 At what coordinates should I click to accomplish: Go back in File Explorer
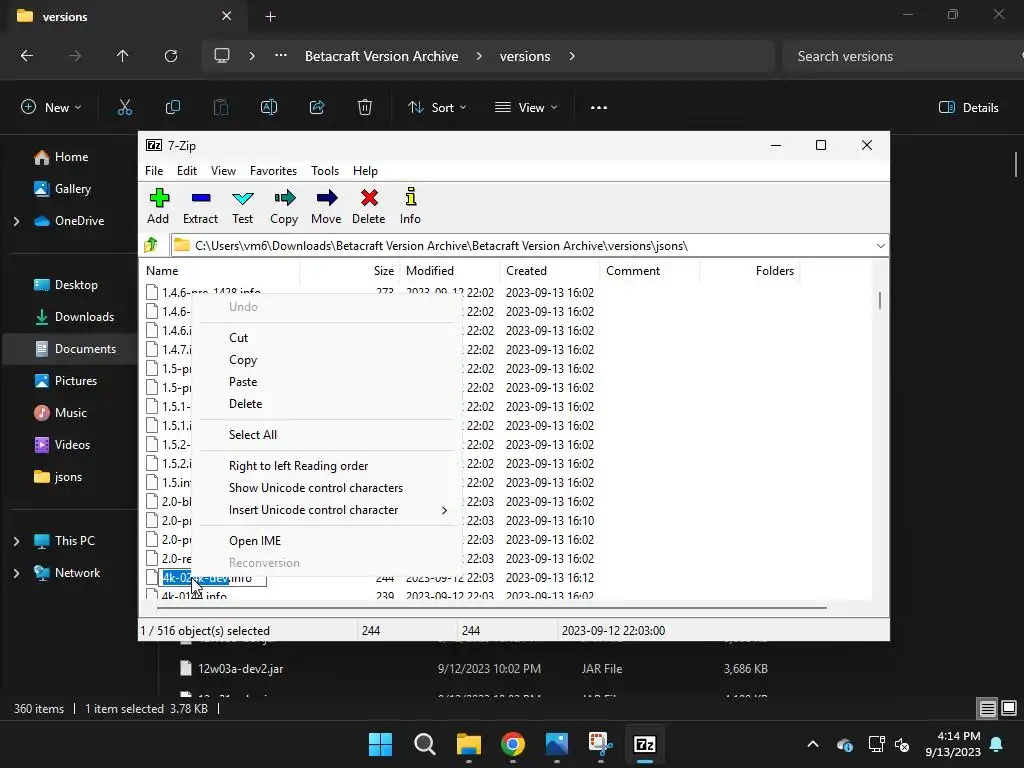click(27, 56)
